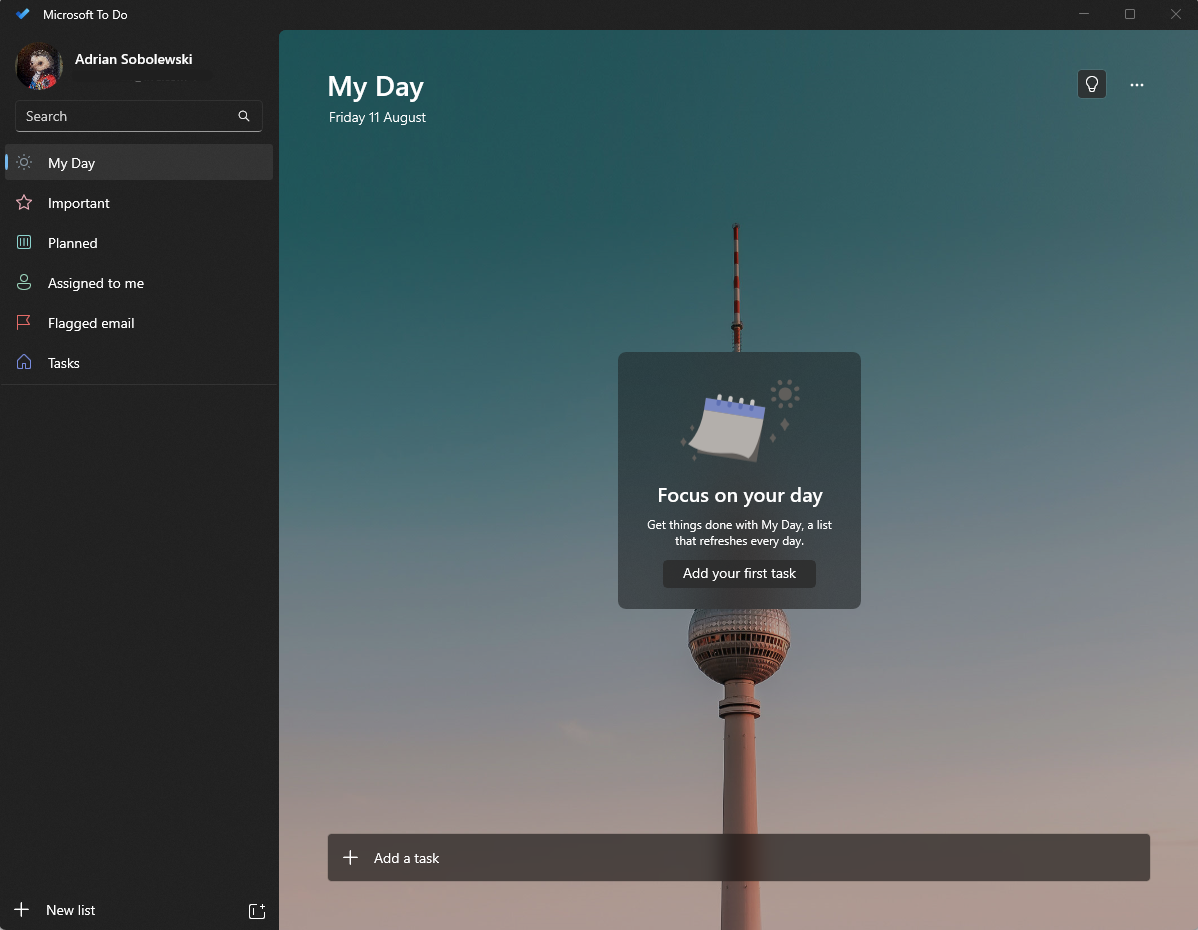
Task: Open the Important list
Action: [x=139, y=203]
